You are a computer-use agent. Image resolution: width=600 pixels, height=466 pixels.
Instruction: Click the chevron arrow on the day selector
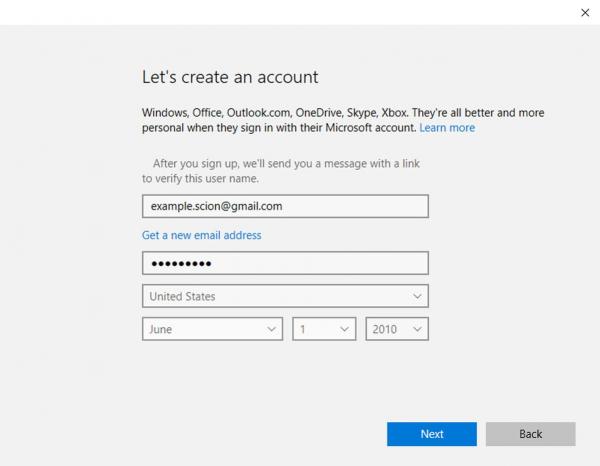pos(344,329)
